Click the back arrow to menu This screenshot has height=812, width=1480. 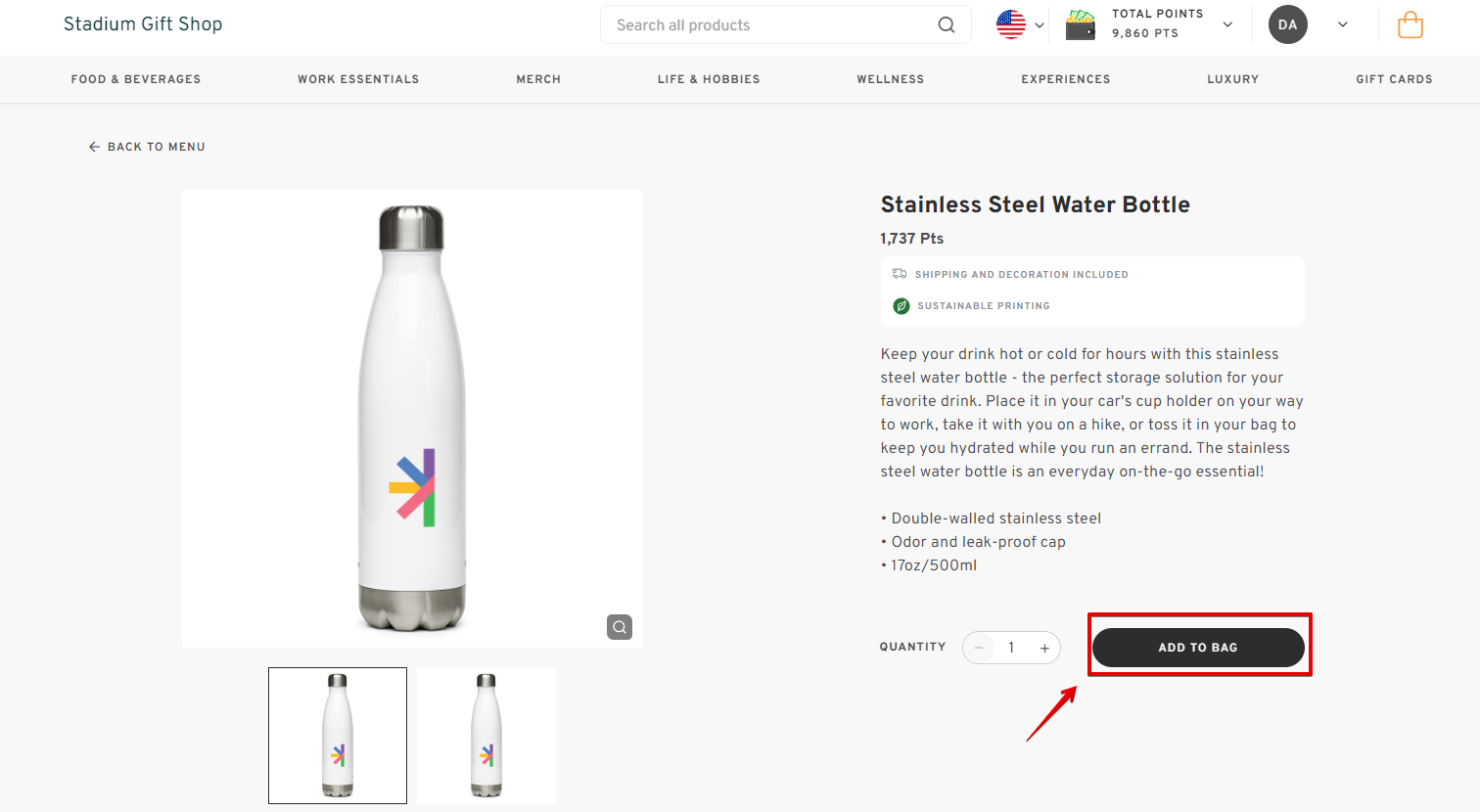tap(94, 147)
